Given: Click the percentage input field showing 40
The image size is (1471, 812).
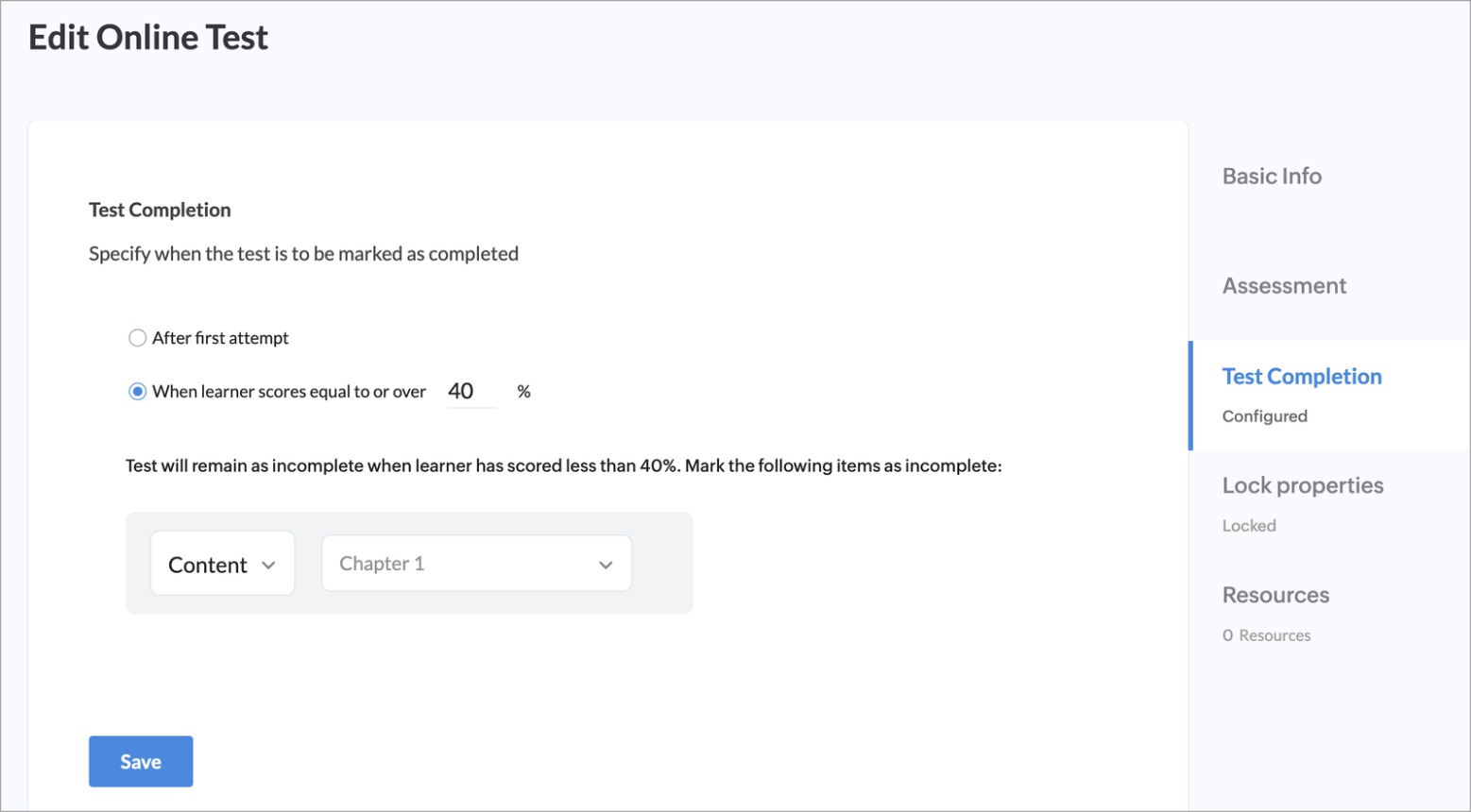Looking at the screenshot, I should click(x=470, y=392).
